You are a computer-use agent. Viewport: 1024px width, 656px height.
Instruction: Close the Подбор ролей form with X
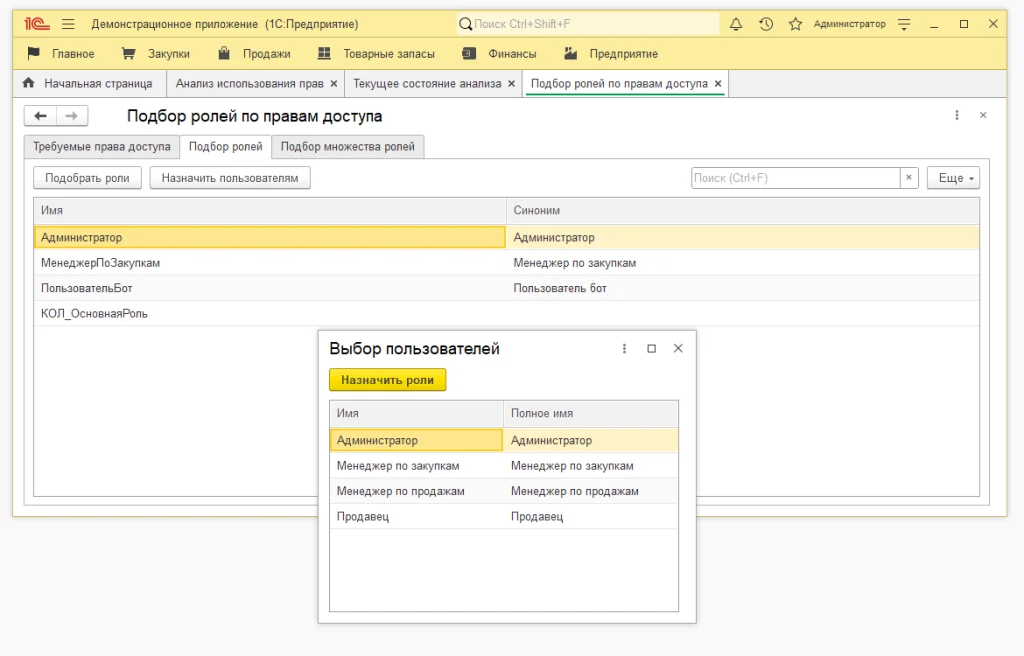point(983,115)
